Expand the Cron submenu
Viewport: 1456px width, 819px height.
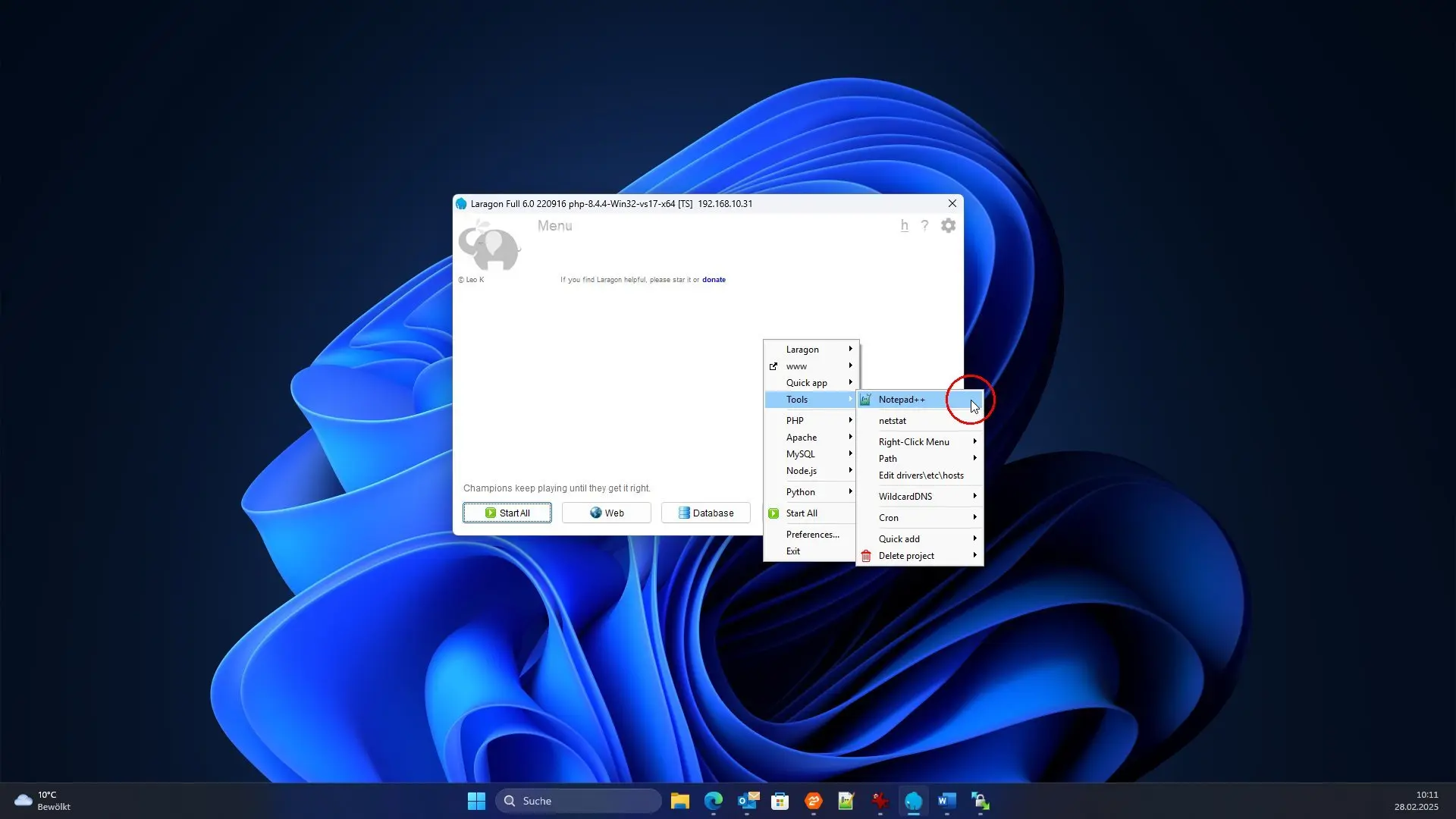(x=920, y=518)
